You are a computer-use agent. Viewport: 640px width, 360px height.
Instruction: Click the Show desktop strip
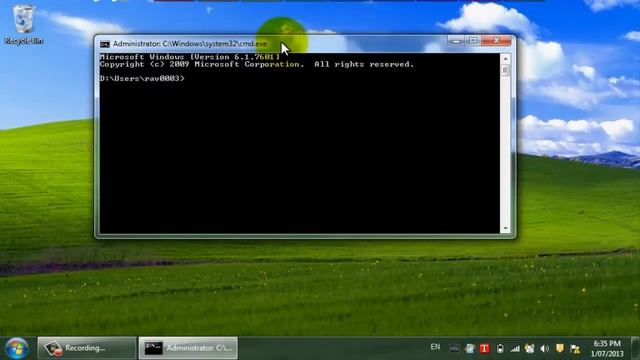pos(636,348)
